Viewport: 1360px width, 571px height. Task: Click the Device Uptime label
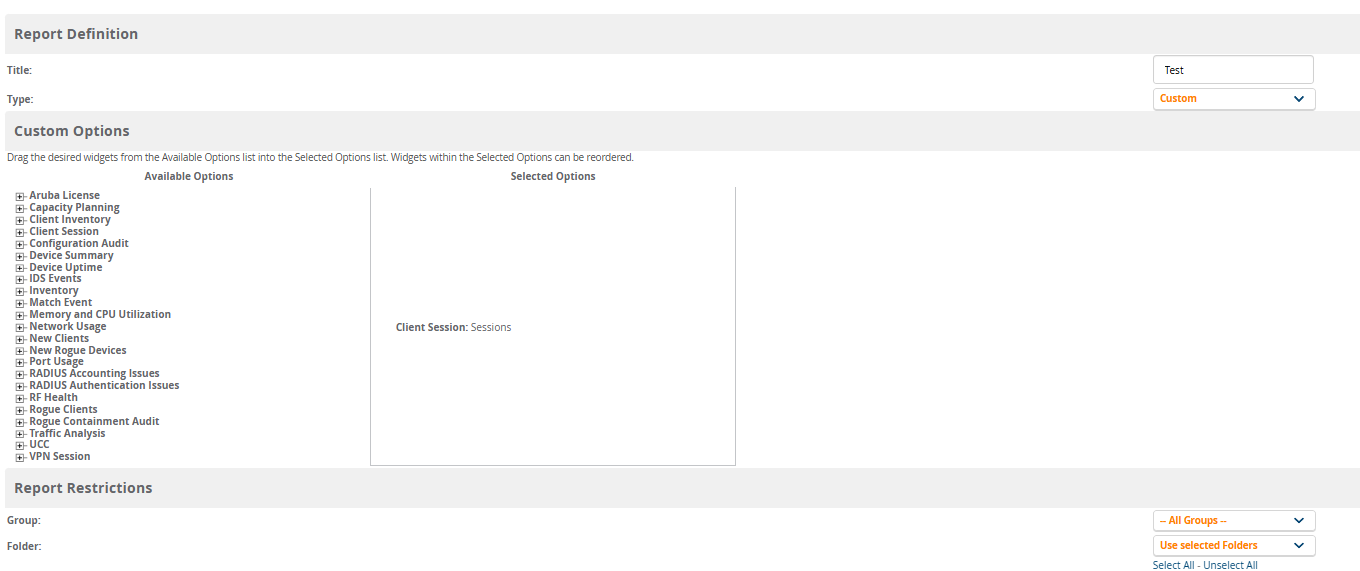pyautogui.click(x=66, y=267)
